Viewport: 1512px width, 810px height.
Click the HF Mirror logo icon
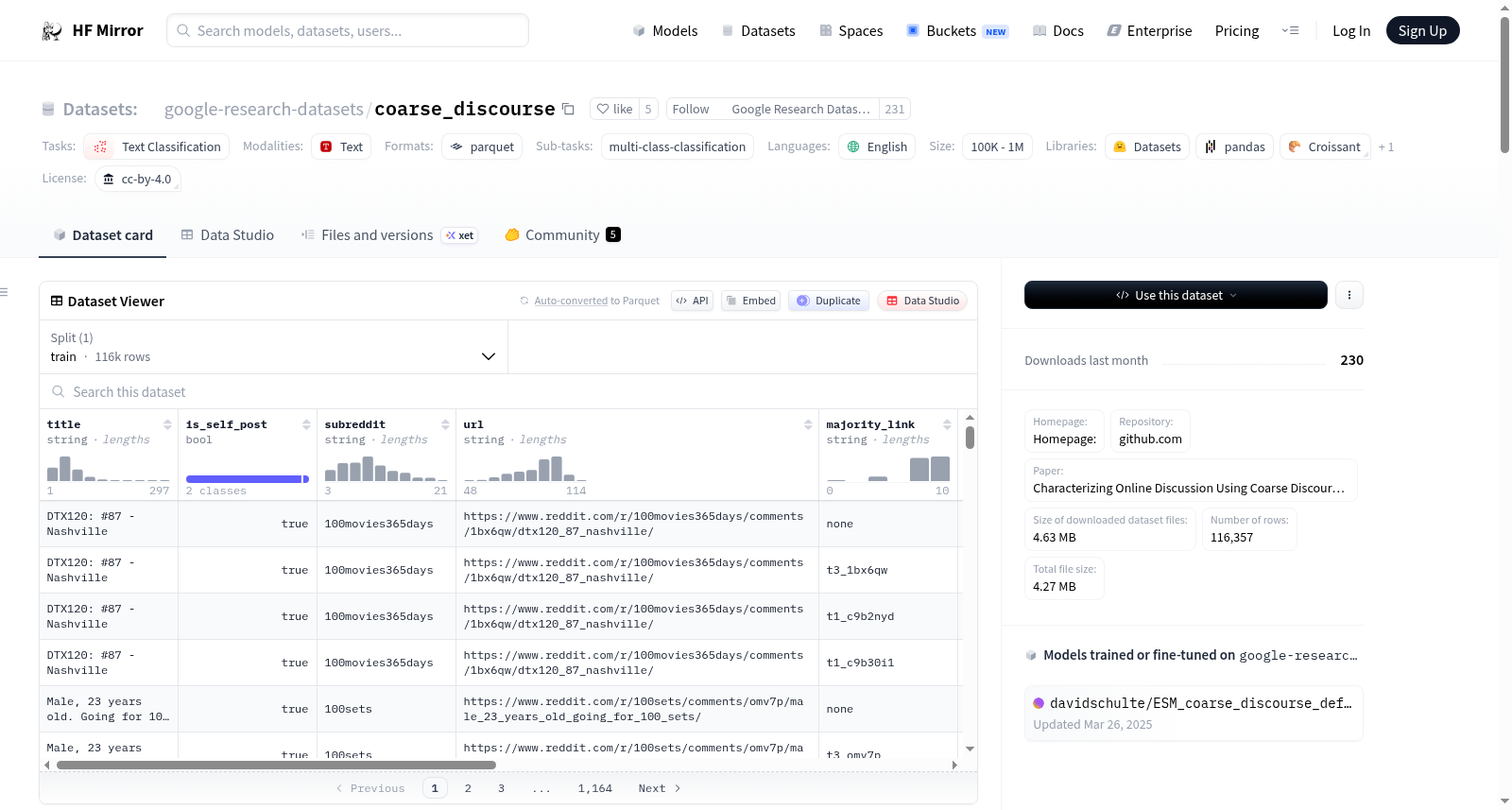pos(52,31)
